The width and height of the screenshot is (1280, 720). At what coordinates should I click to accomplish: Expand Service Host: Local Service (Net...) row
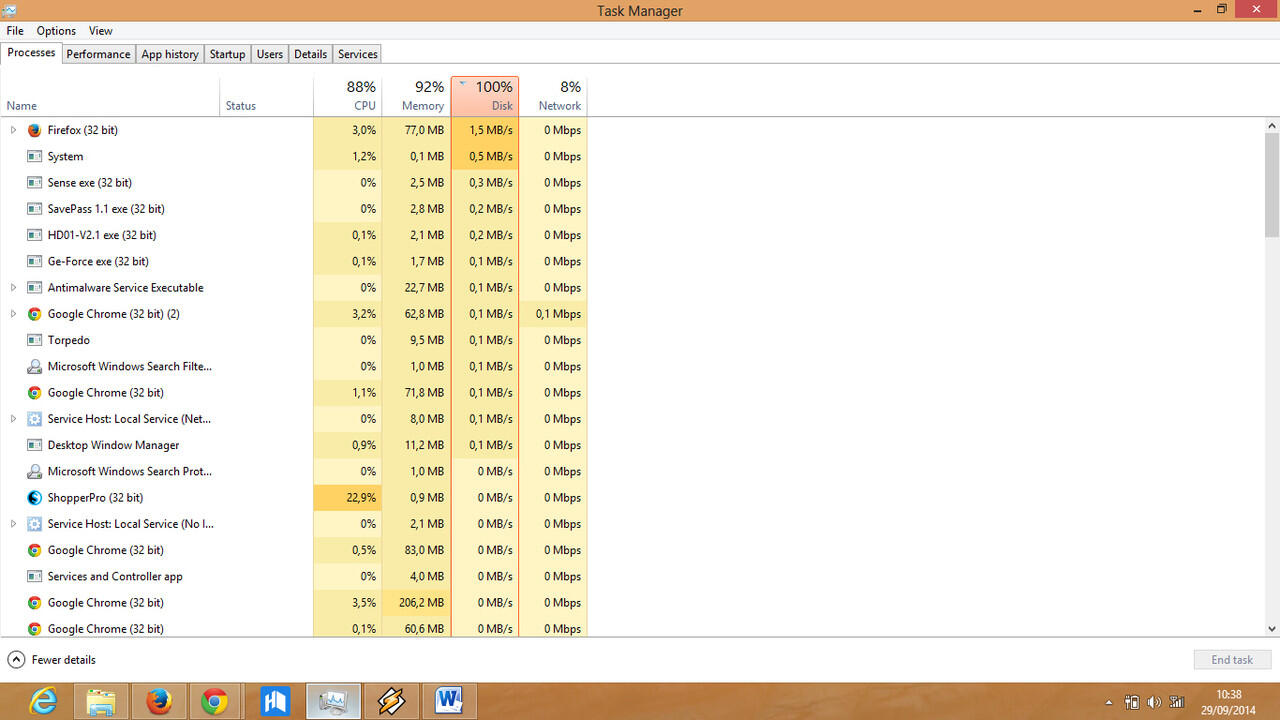click(13, 419)
